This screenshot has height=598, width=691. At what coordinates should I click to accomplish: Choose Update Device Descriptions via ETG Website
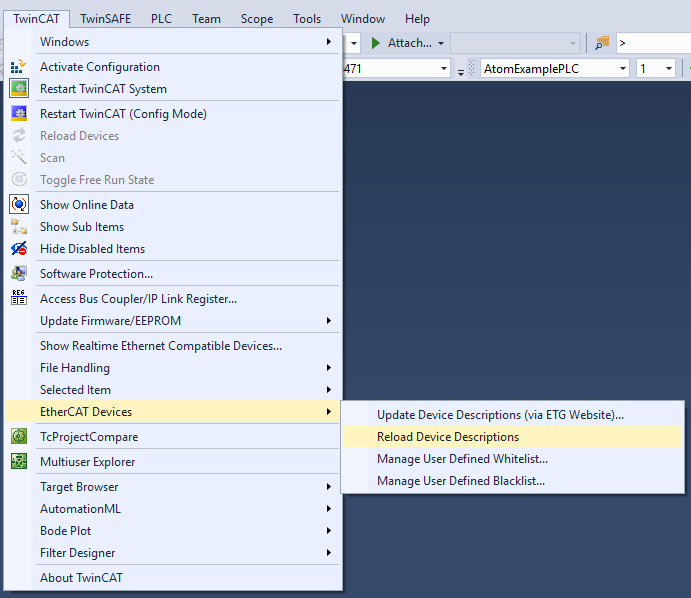[500, 414]
